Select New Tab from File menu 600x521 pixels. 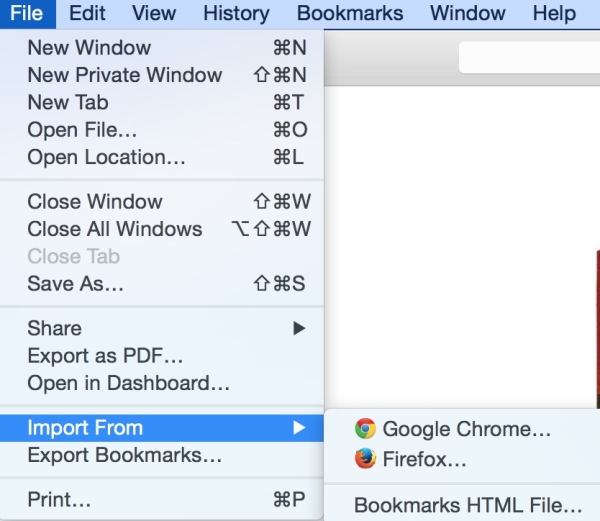pos(68,102)
